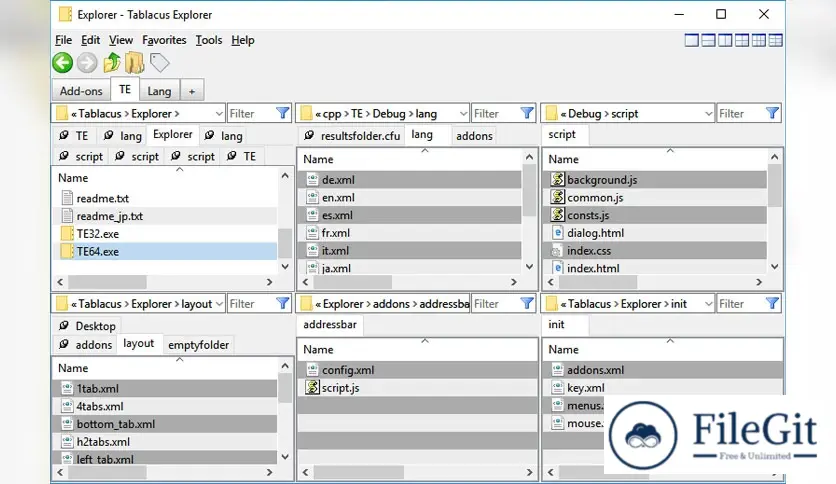Click Filter field in addressbar pane
Screen dimensions: 836x484
[x=495, y=304]
